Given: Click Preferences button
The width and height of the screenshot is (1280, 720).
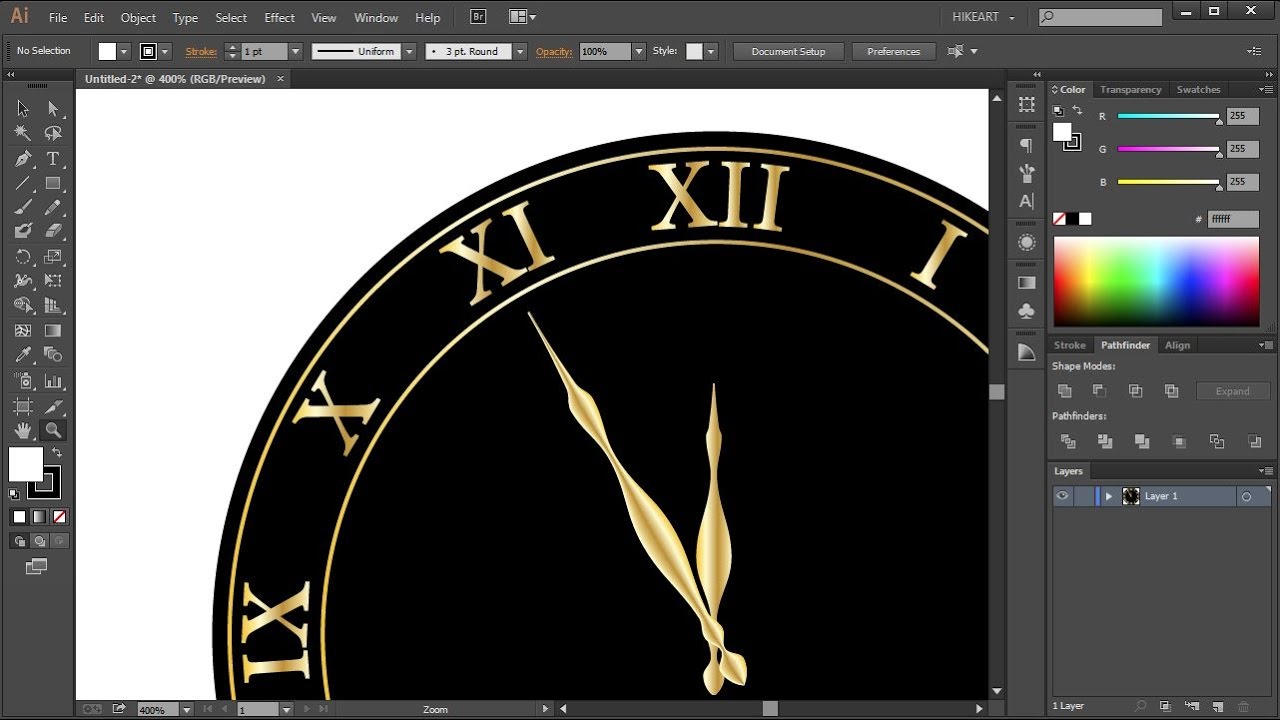Looking at the screenshot, I should (893, 51).
